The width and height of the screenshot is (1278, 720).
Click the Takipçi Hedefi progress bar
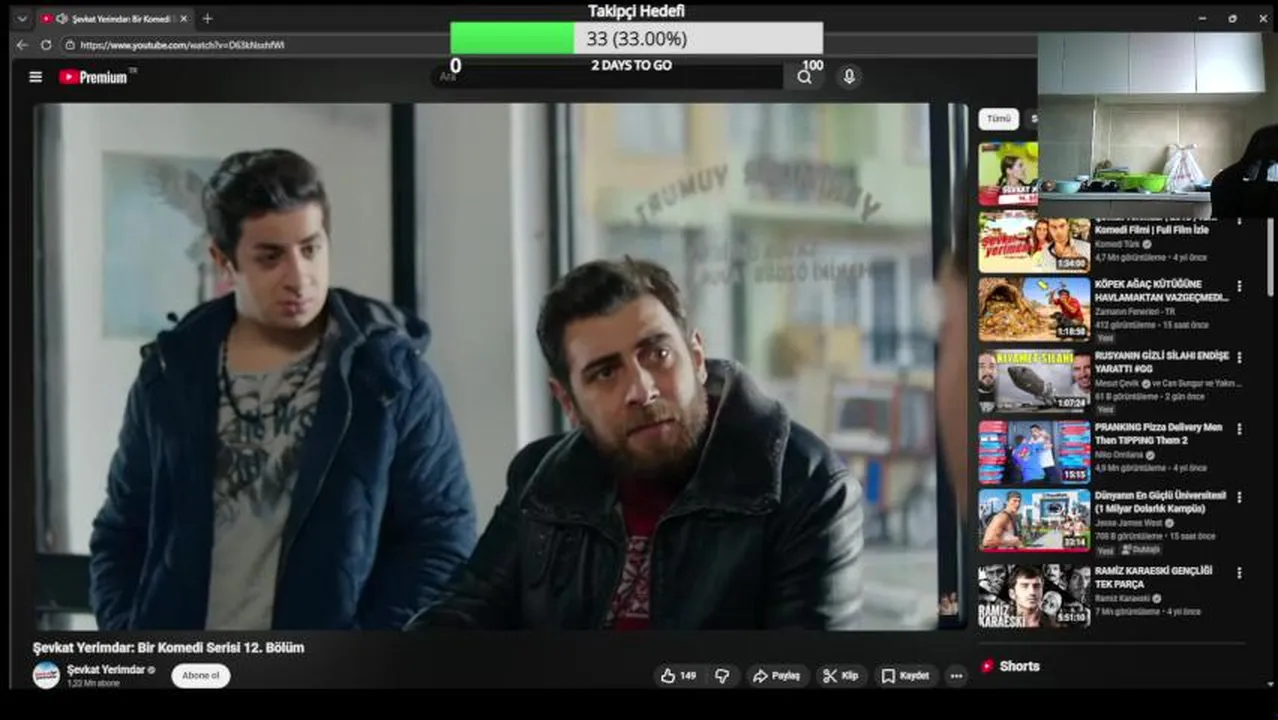click(636, 38)
